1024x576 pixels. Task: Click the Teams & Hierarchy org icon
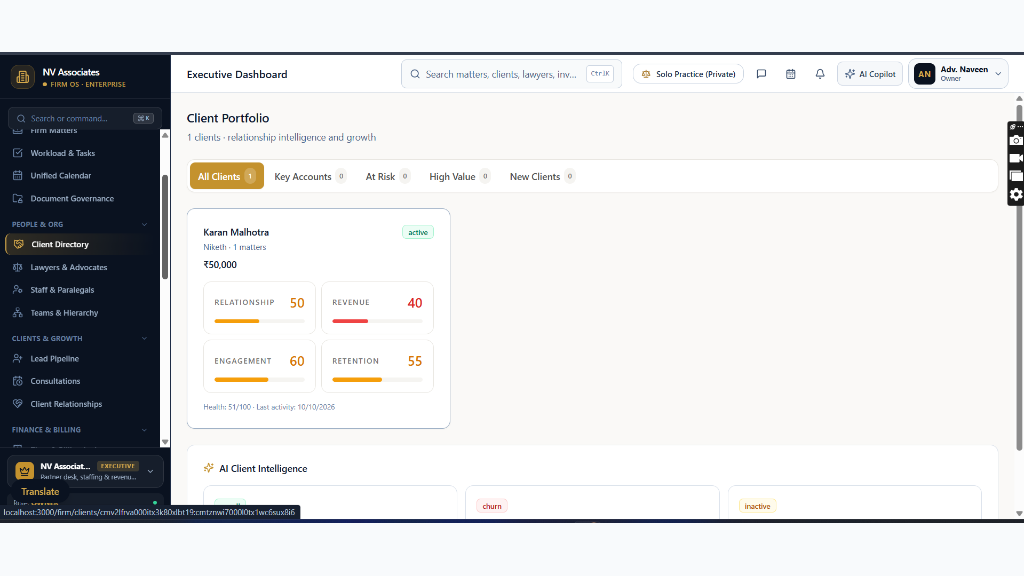tap(18, 313)
